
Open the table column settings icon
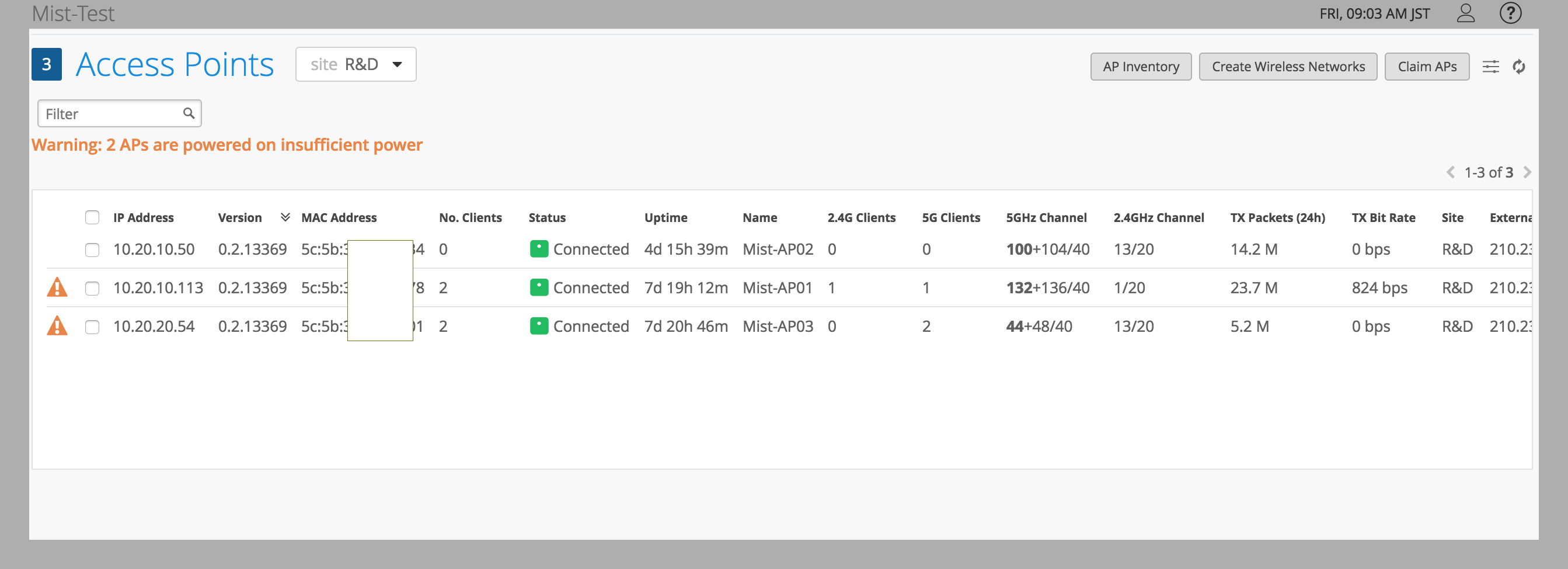click(1490, 67)
